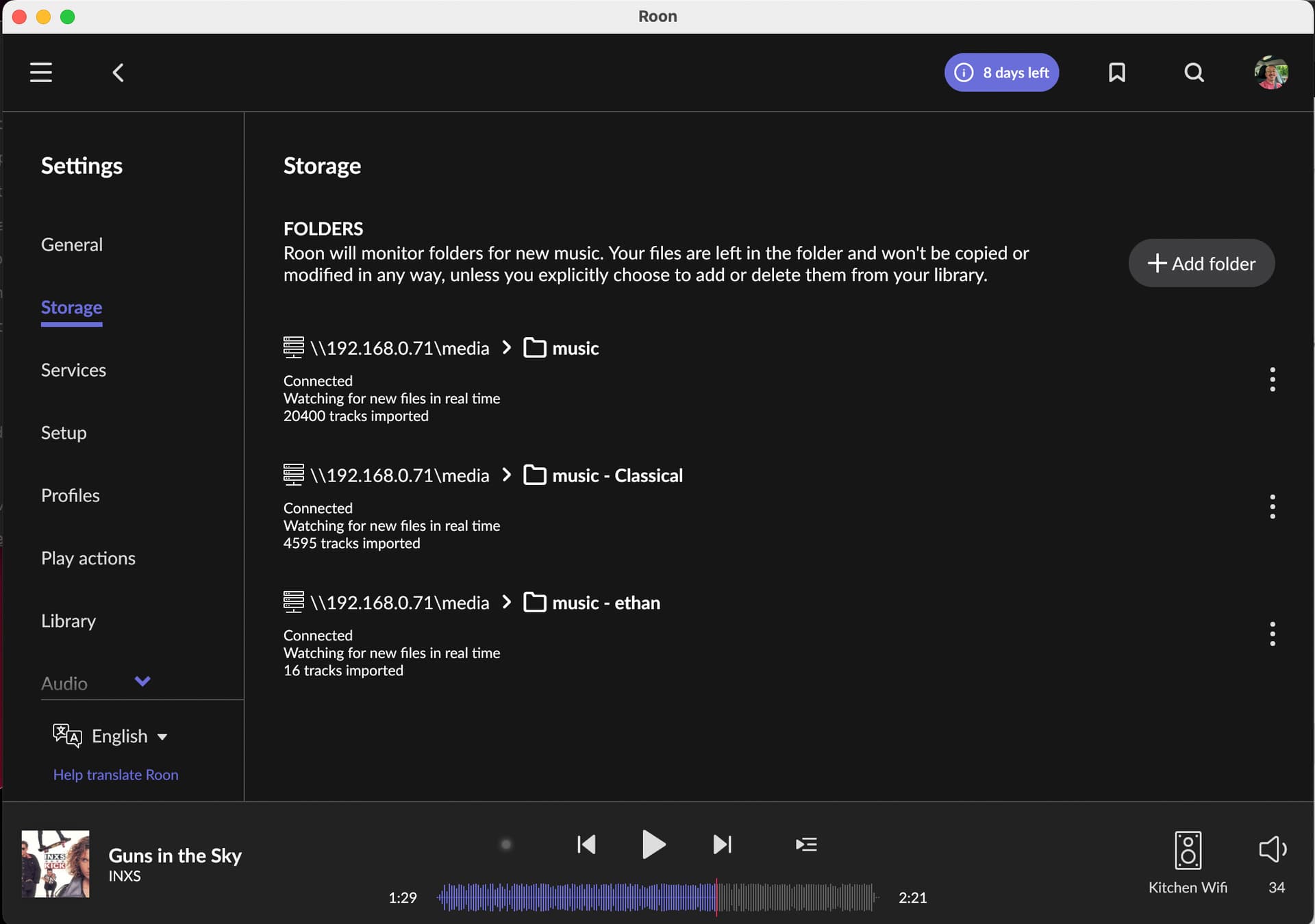Seek within the waveform progress bar
The image size is (1315, 924).
coord(657,897)
